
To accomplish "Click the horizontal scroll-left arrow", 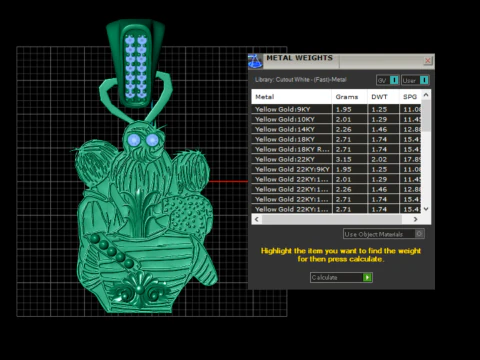I will tap(257, 219).
